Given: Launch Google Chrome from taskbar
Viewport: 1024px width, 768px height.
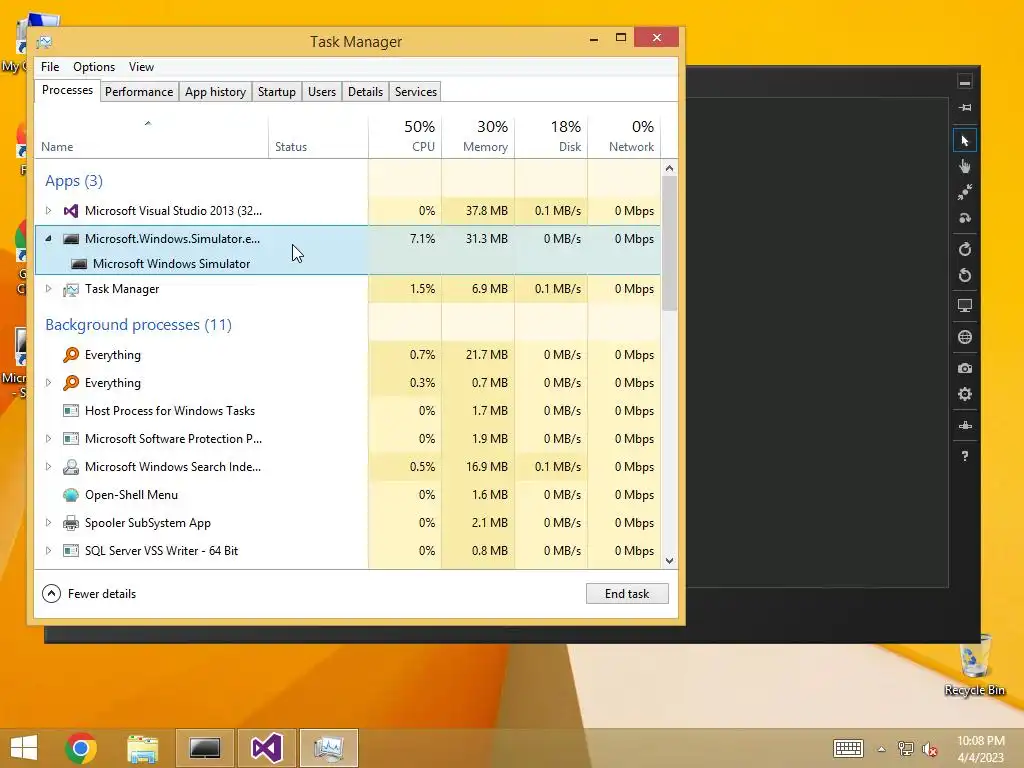Looking at the screenshot, I should point(80,748).
